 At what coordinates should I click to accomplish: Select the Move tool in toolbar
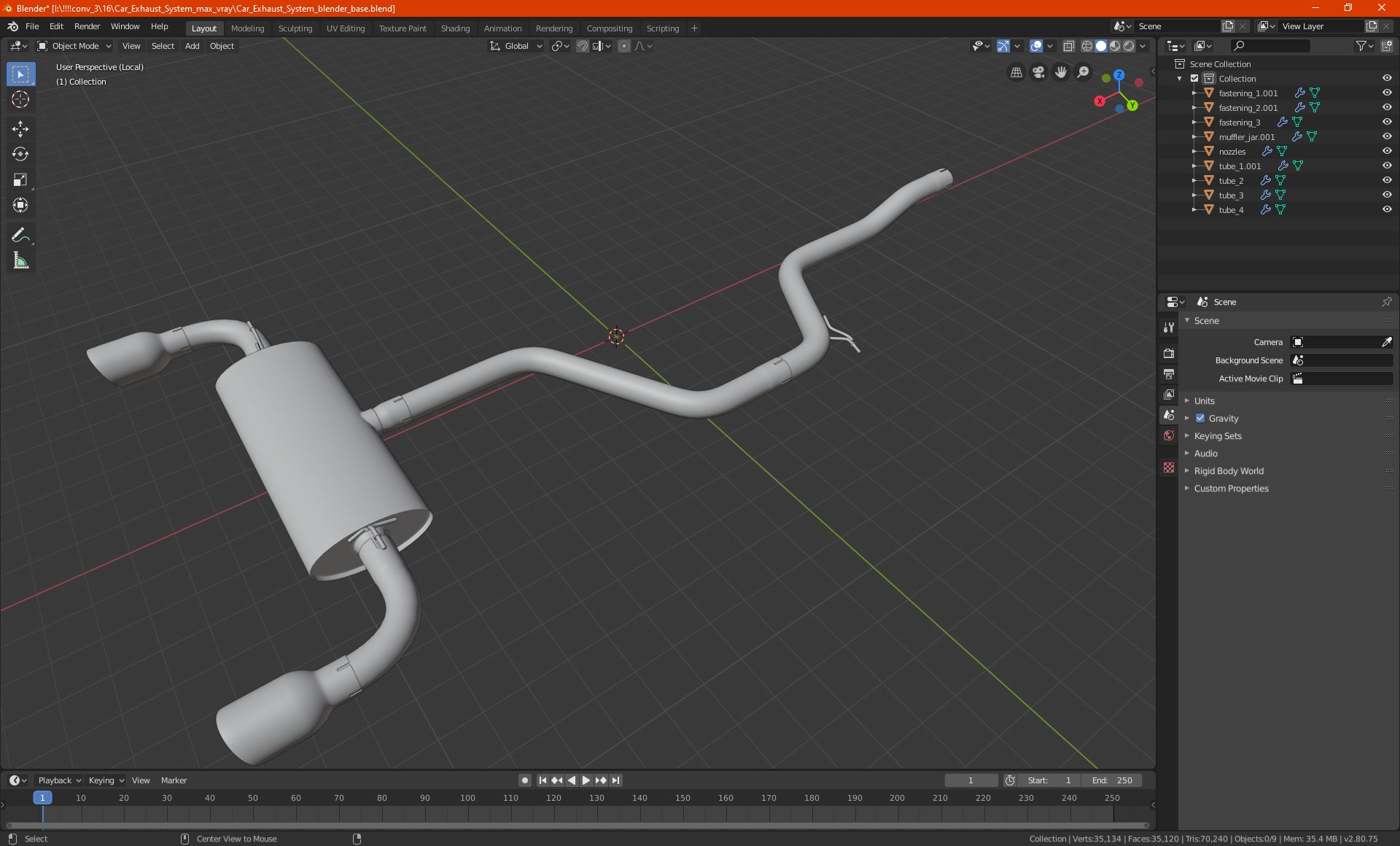coord(20,129)
